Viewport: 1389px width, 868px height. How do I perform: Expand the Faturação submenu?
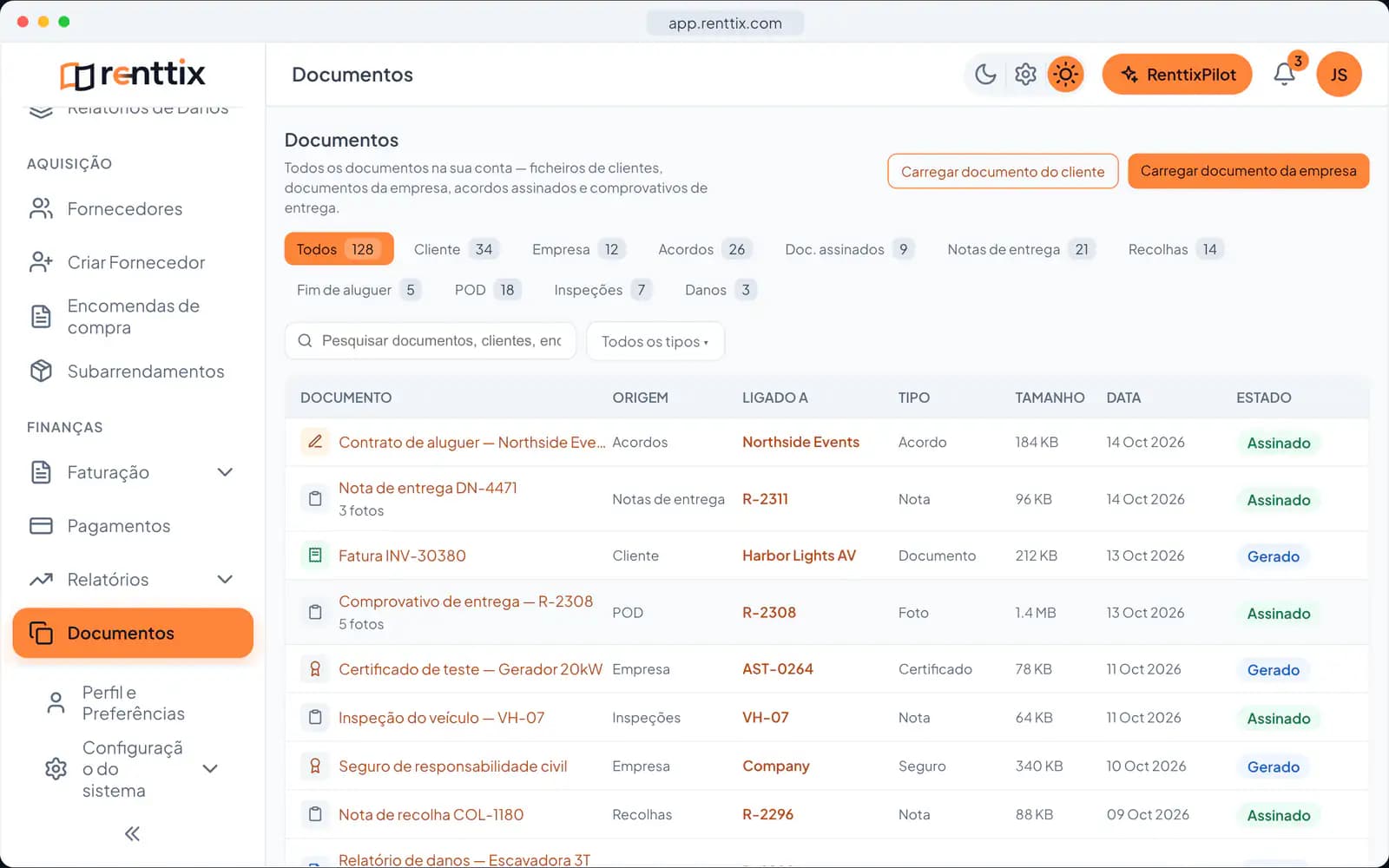225,472
